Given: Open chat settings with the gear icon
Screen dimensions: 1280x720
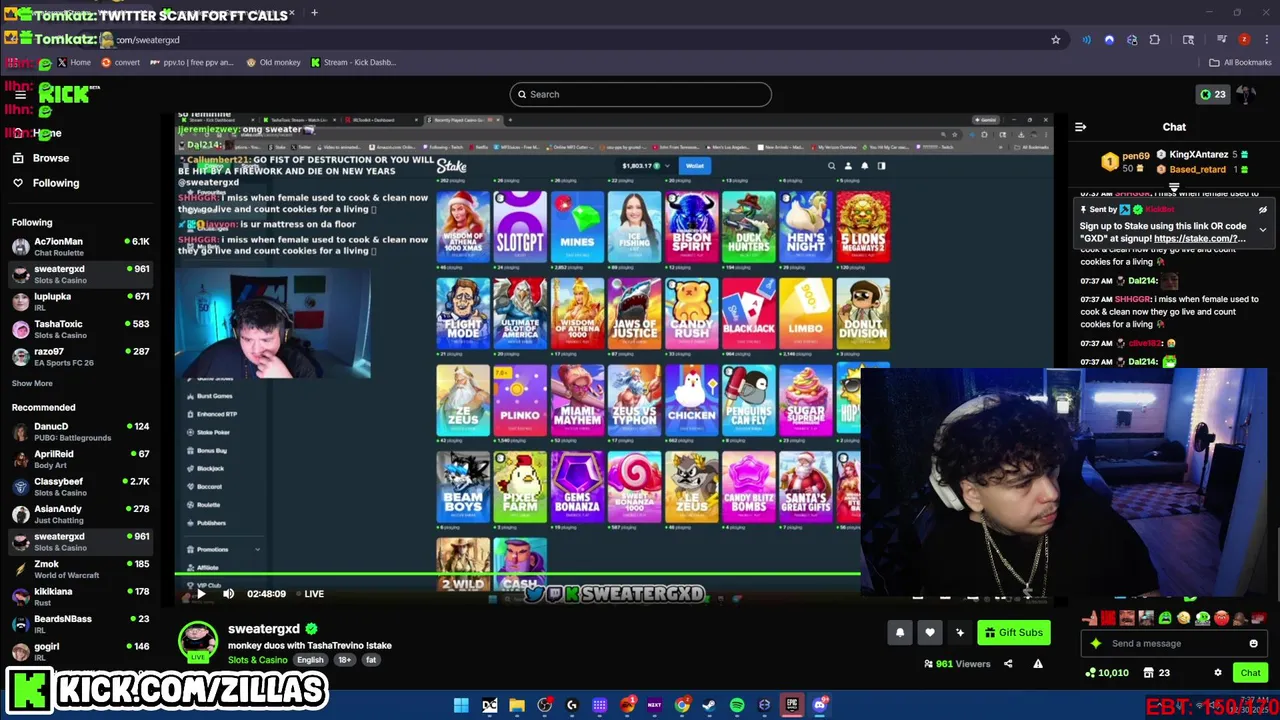Looking at the screenshot, I should (x=1217, y=673).
